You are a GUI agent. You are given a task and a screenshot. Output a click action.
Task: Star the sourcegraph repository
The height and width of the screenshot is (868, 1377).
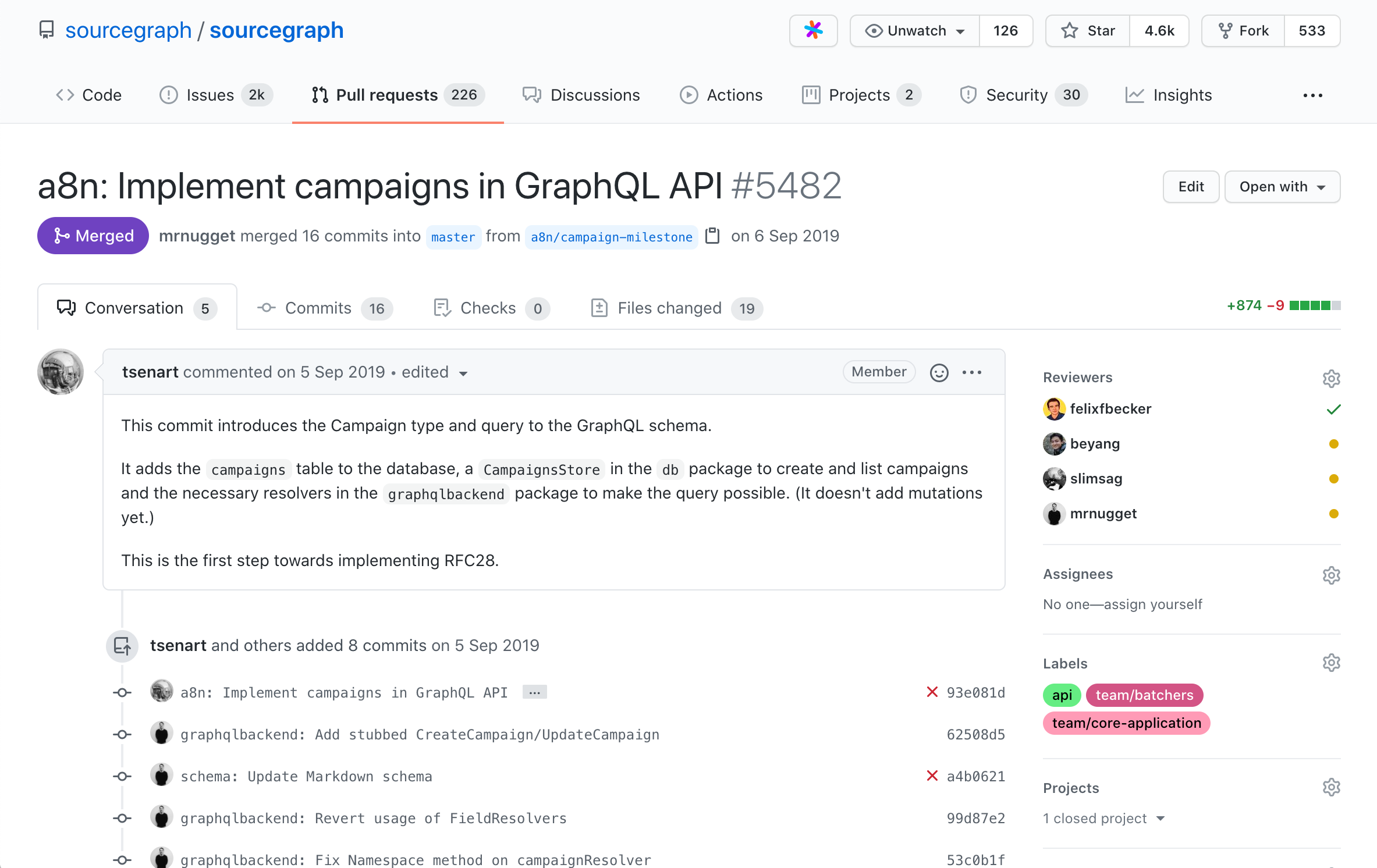1087,30
